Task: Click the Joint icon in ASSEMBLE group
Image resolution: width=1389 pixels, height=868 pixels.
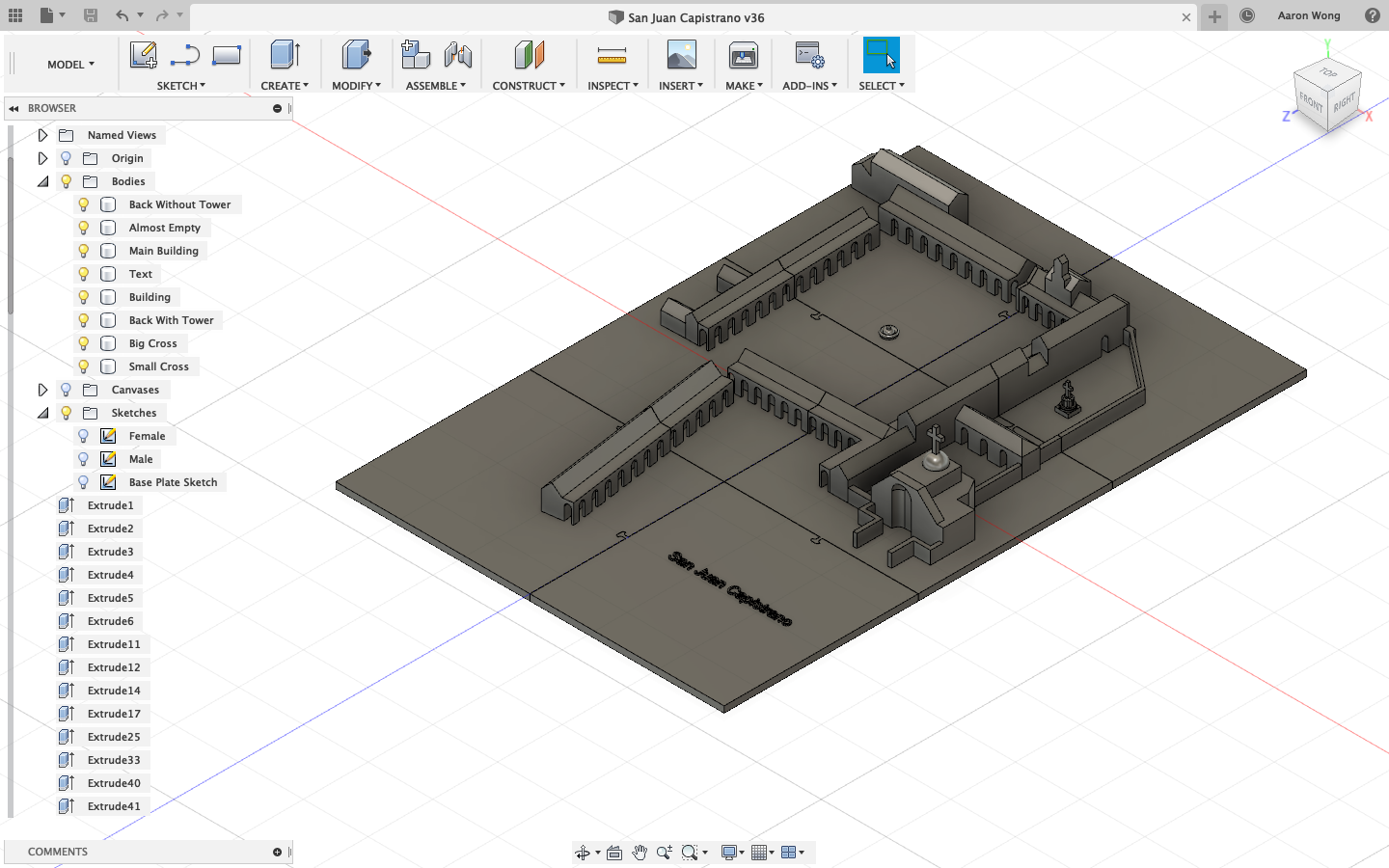Action: click(458, 55)
